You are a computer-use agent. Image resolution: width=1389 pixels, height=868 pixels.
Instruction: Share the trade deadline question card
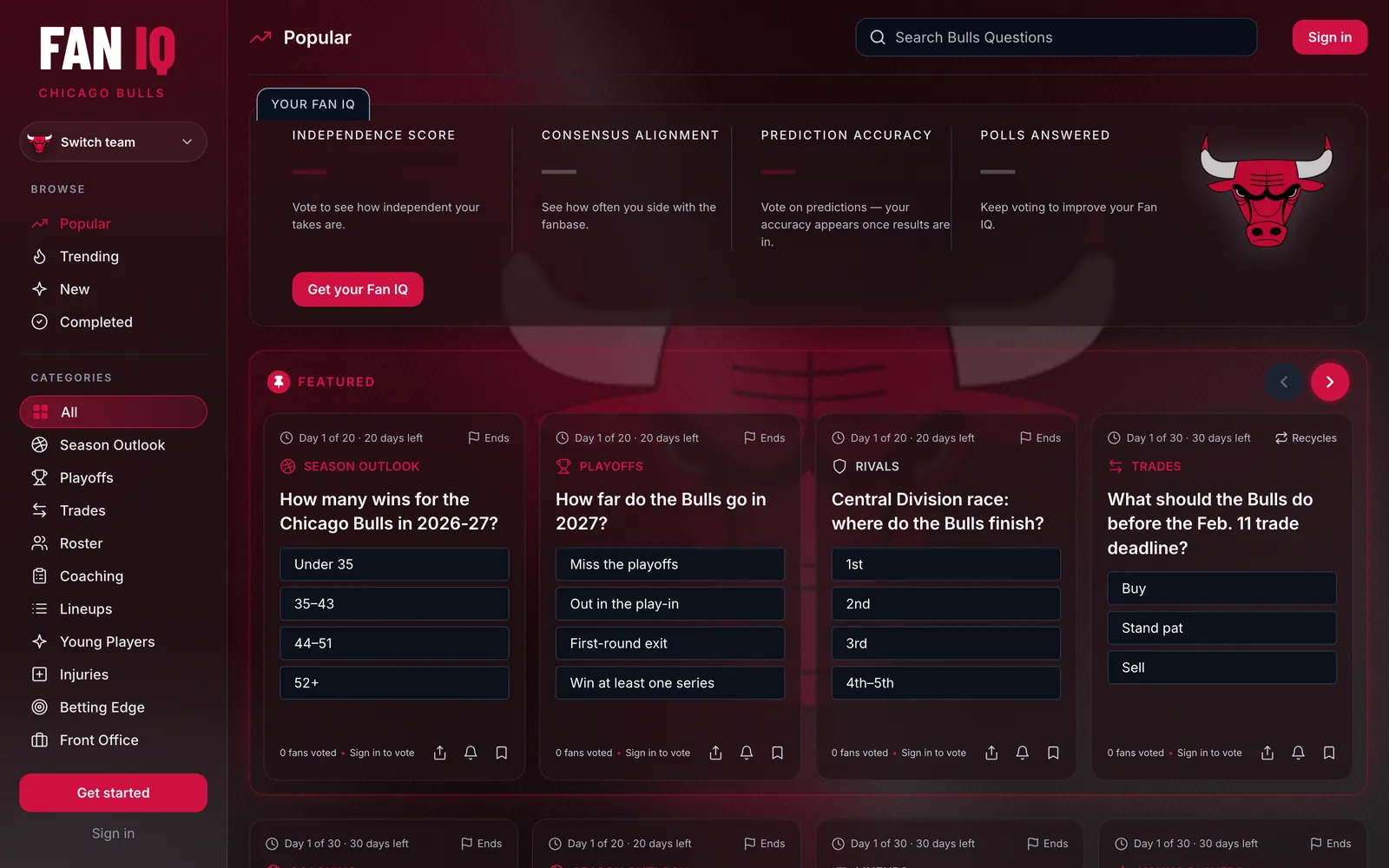(x=1267, y=753)
